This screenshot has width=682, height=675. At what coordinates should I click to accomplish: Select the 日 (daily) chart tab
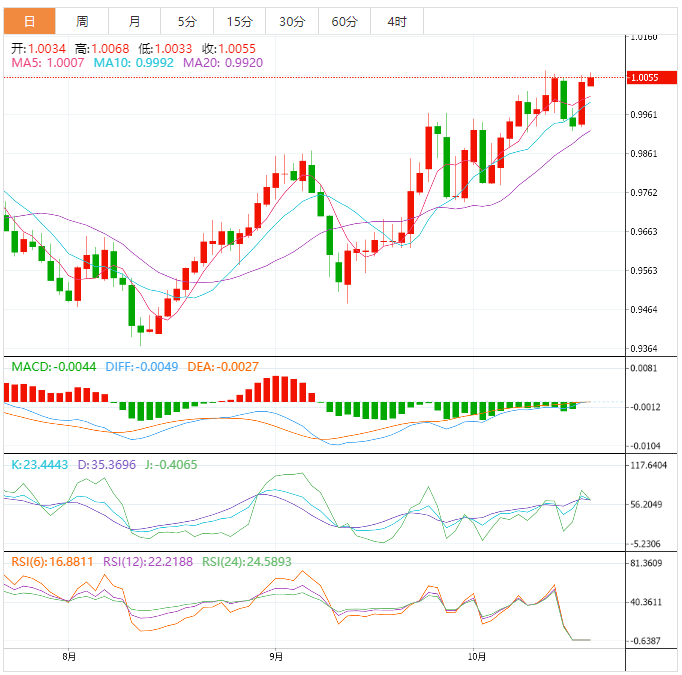coord(29,21)
